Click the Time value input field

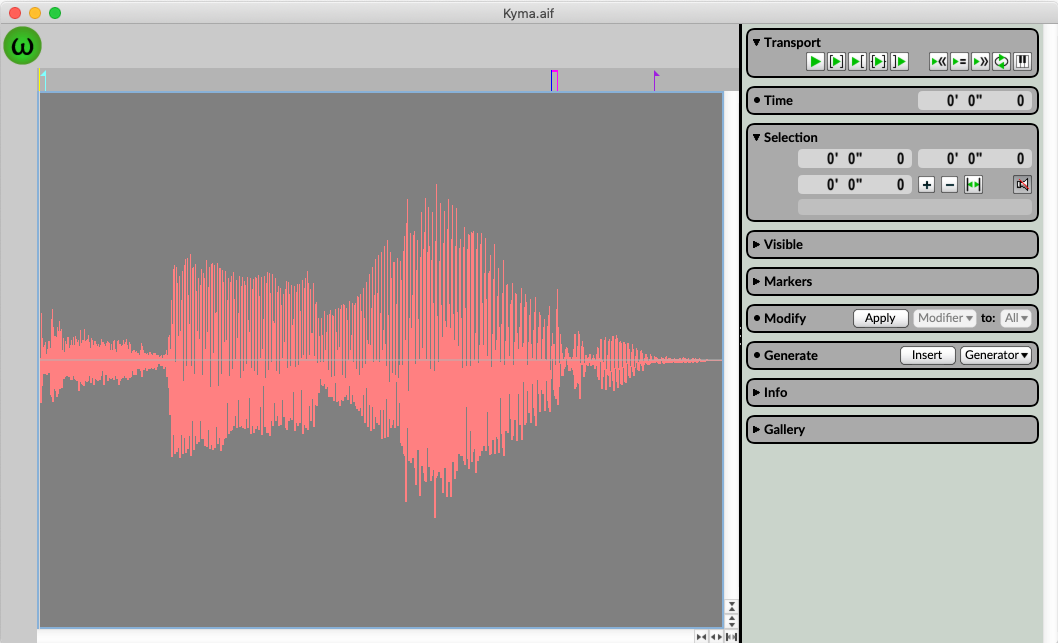coord(974,100)
